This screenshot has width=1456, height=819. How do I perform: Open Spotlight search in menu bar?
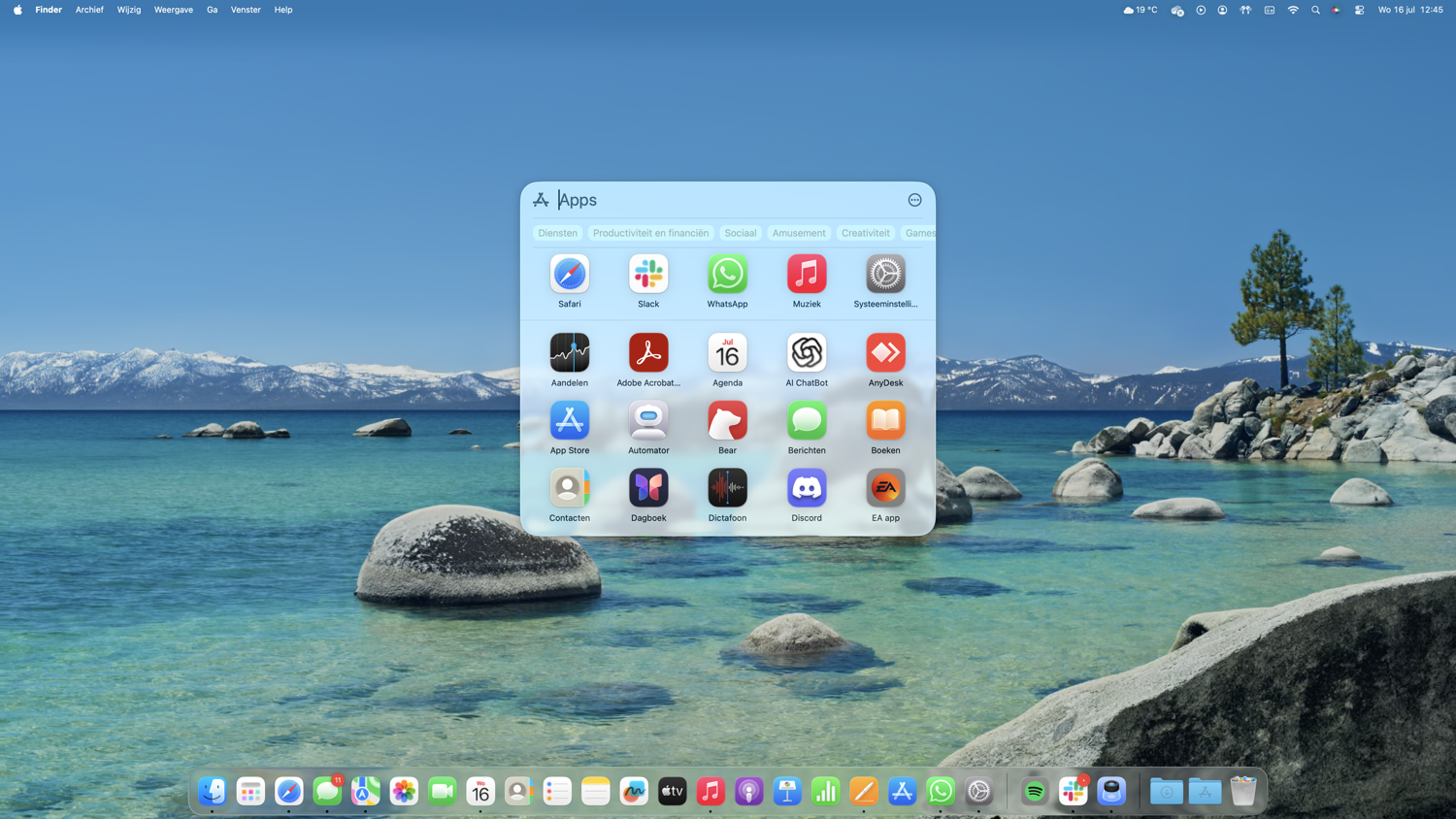1315,10
